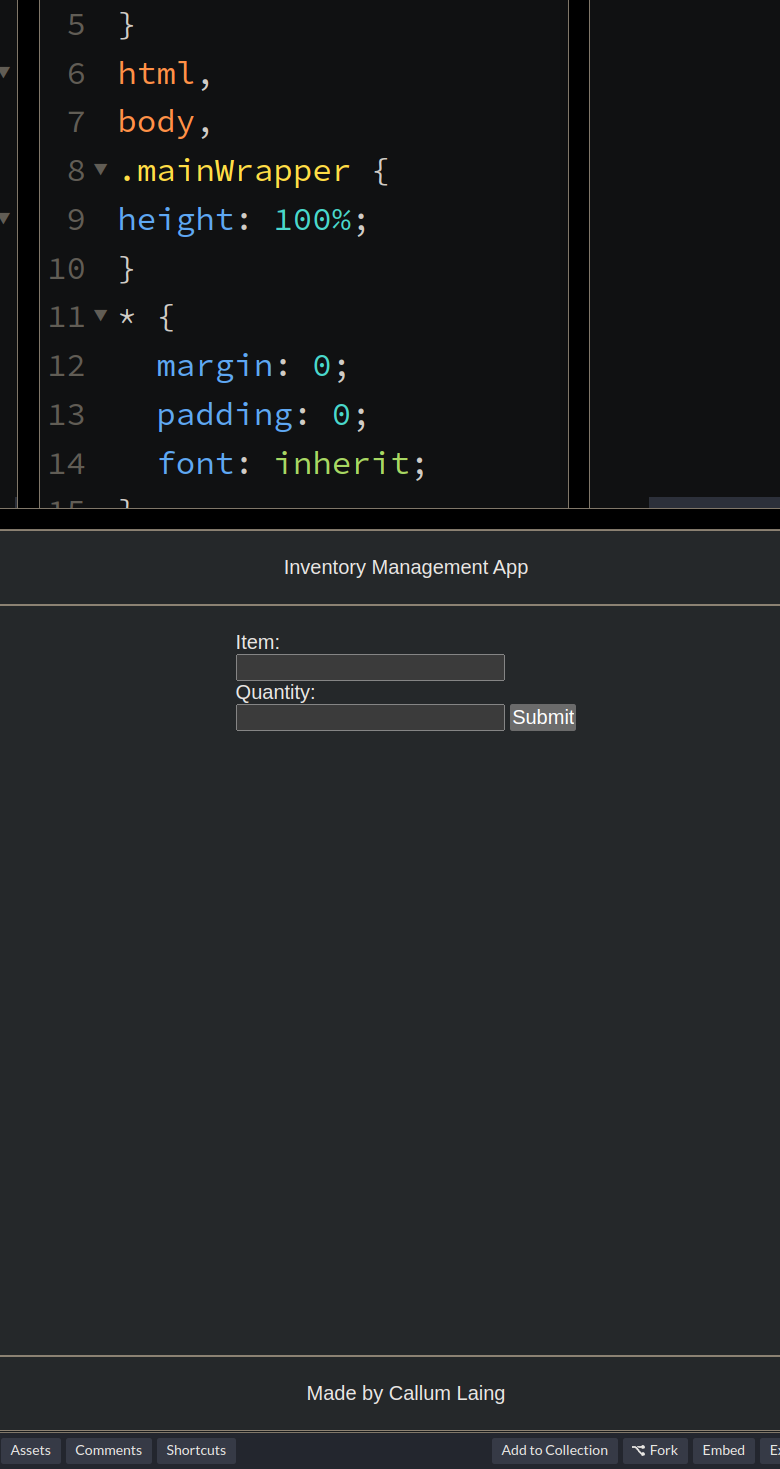
Task: Click inside the Item text field
Action: tap(370, 667)
